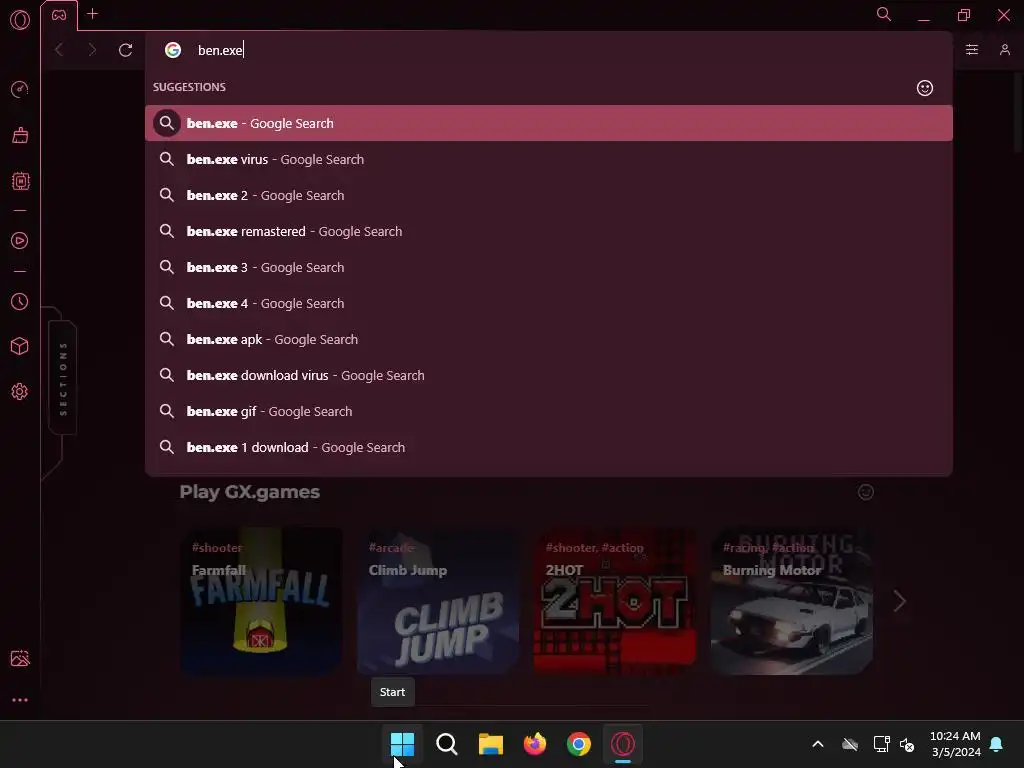Viewport: 1024px width, 768px height.
Task: Click the muted volume tray icon
Action: 907,744
